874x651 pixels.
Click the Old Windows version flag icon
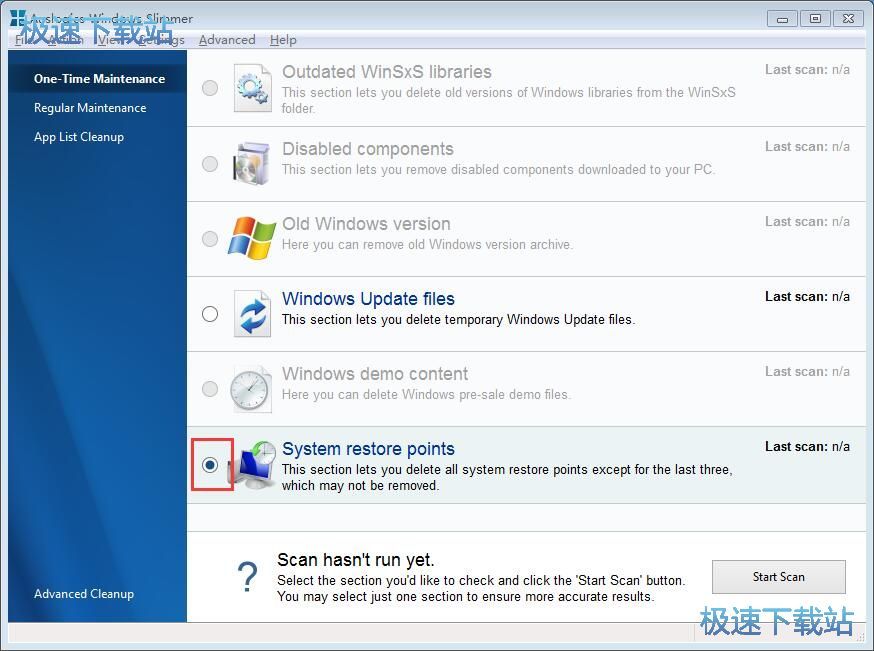pos(252,239)
